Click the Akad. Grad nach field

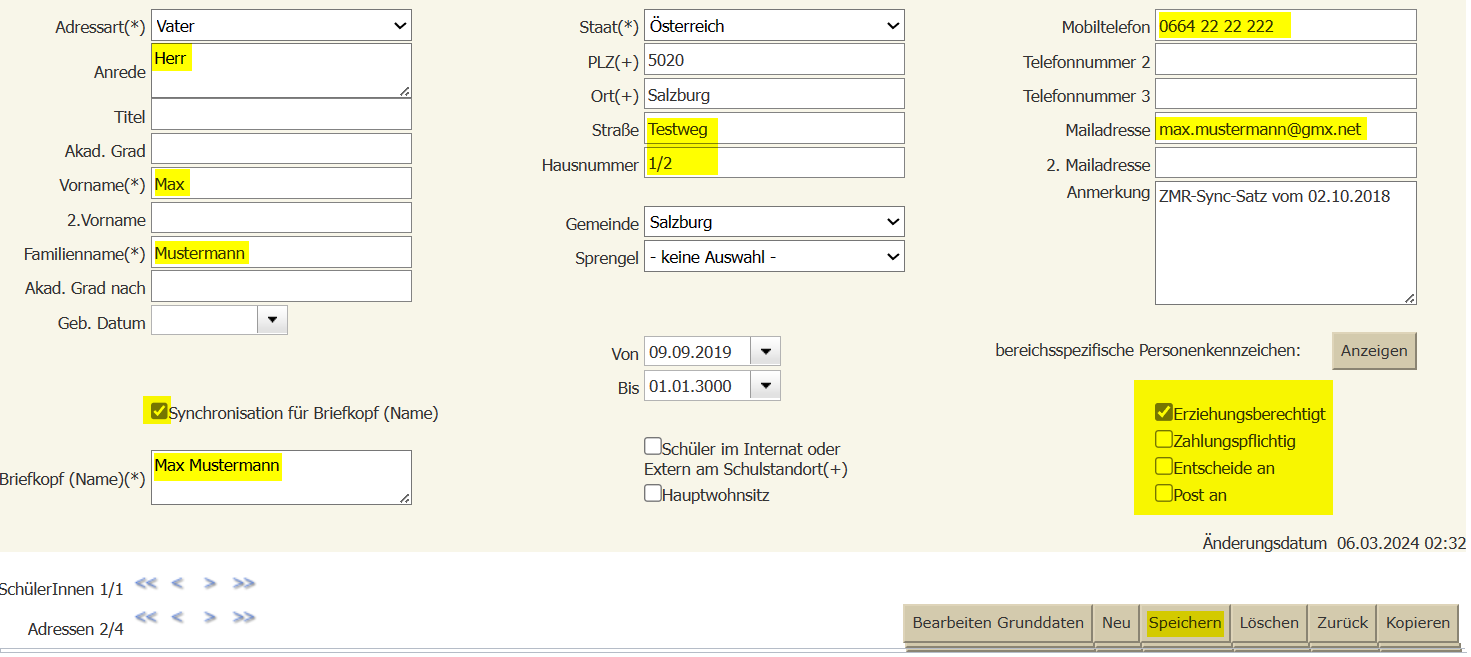[281, 287]
